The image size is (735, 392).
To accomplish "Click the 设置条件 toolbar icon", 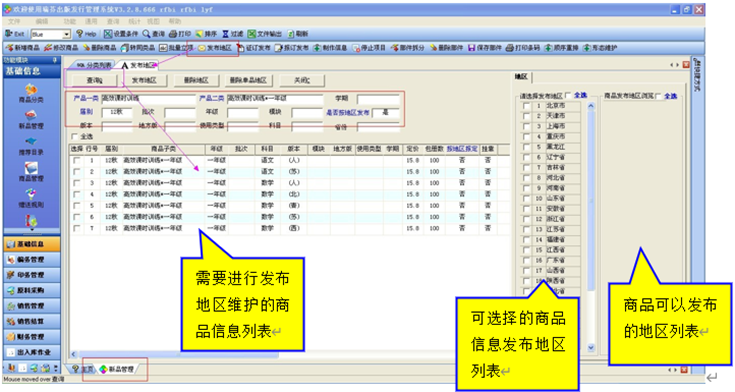I will coord(121,34).
